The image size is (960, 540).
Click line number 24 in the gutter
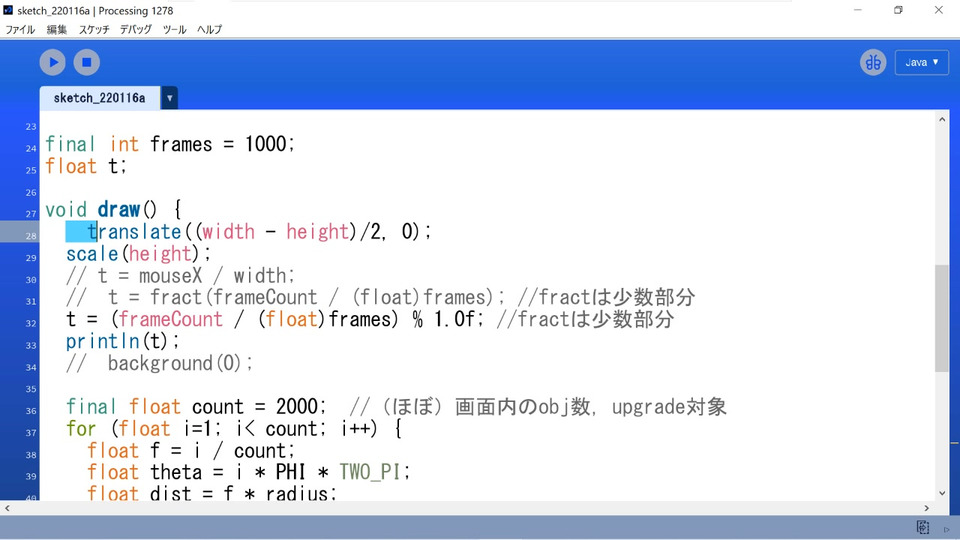(31, 148)
